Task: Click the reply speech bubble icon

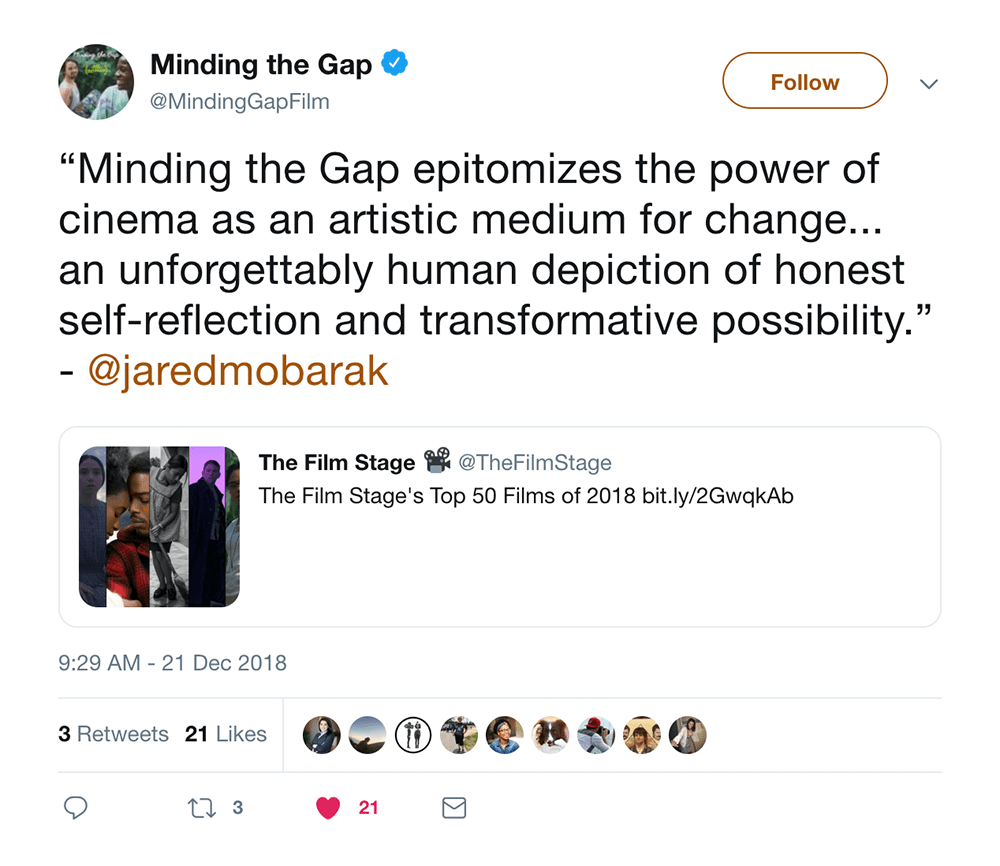Action: (x=76, y=808)
